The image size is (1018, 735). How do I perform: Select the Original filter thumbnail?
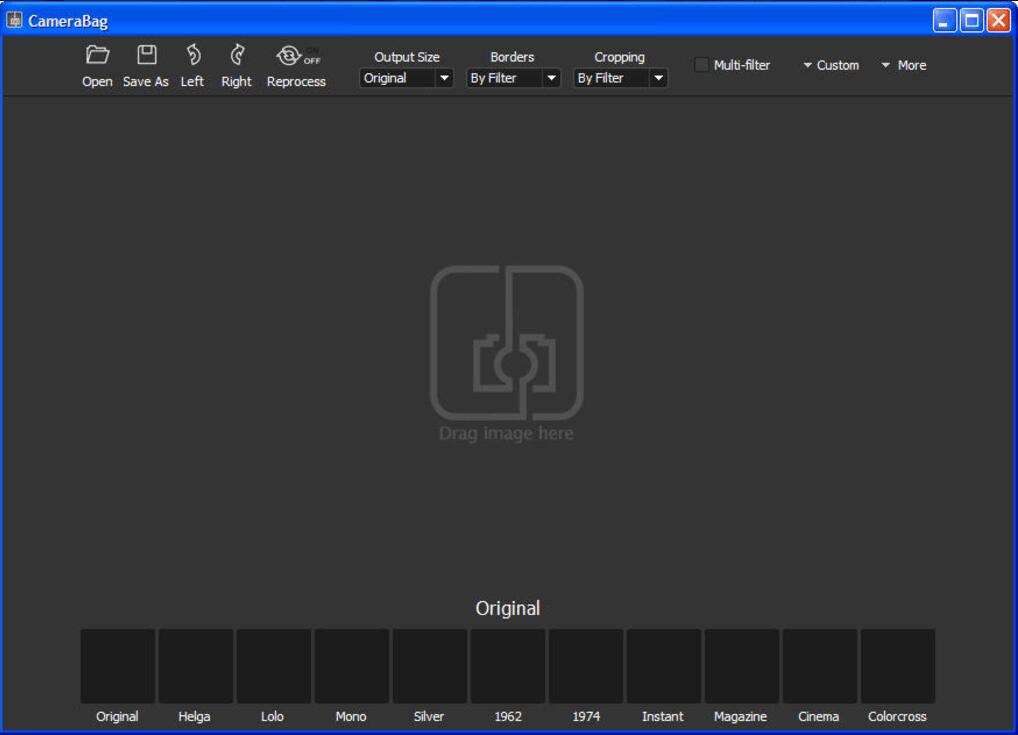pos(118,666)
